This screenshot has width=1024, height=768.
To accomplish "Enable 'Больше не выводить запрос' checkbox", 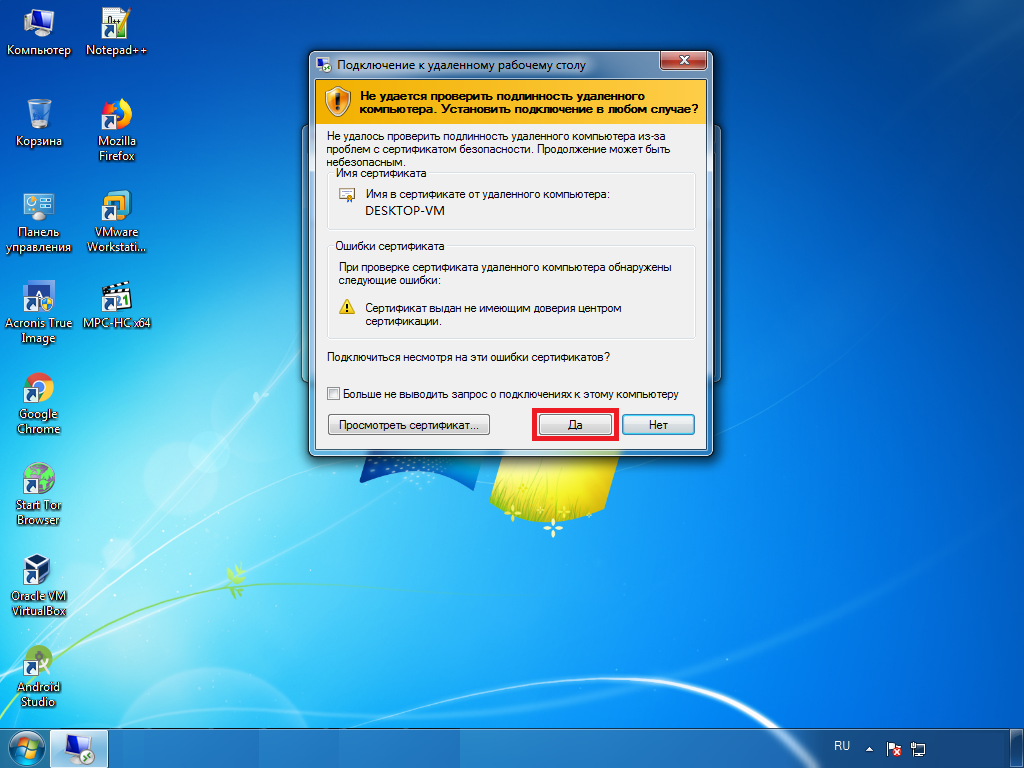I will point(334,394).
